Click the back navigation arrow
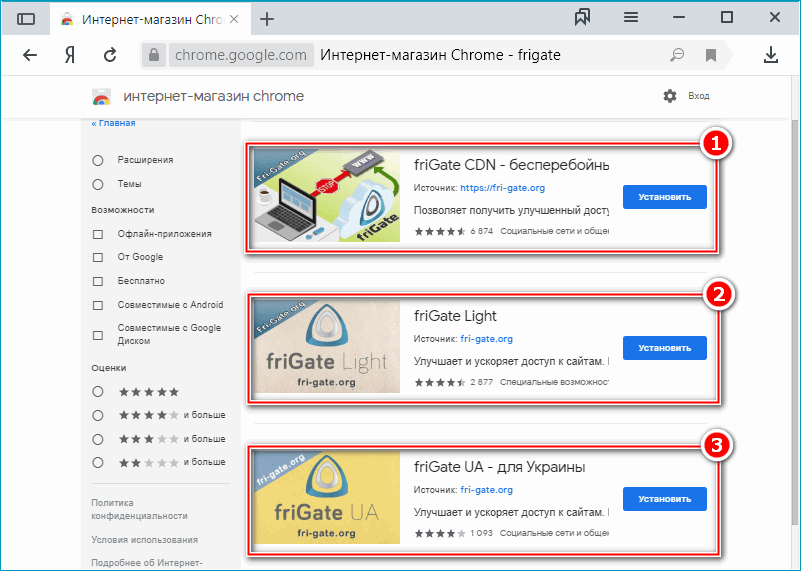Image resolution: width=801 pixels, height=571 pixels. coord(29,55)
